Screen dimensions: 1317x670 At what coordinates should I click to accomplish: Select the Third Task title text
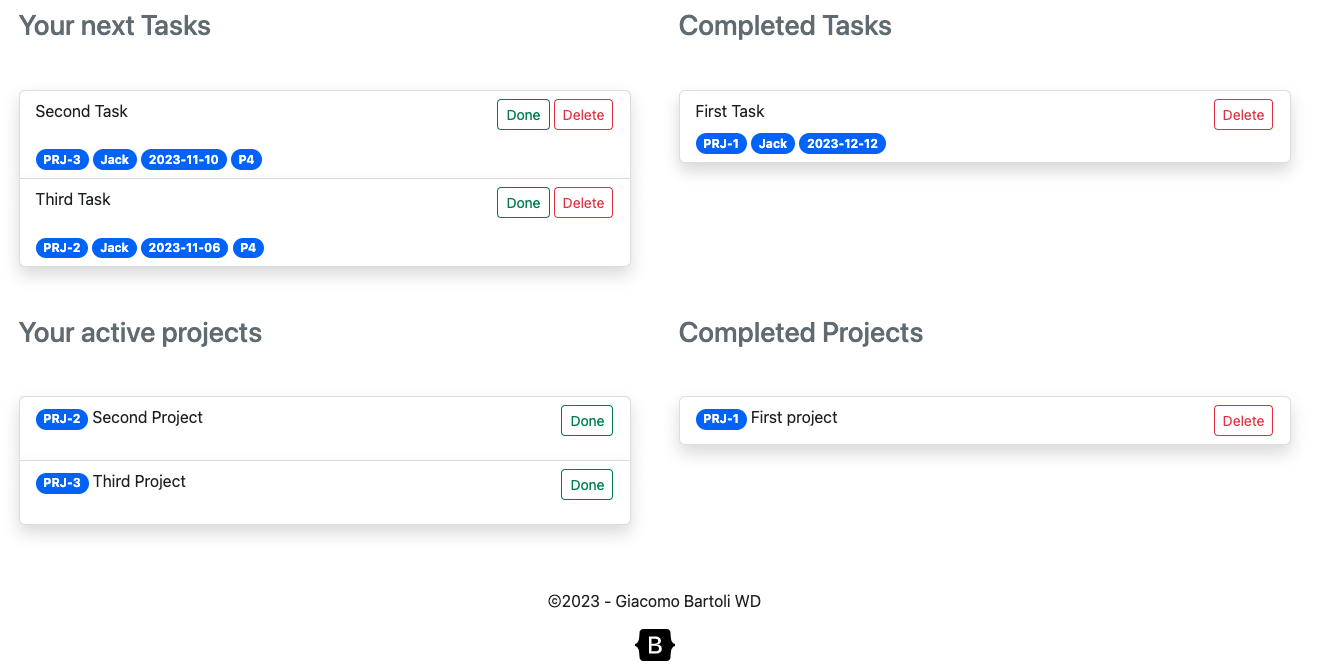(73, 199)
